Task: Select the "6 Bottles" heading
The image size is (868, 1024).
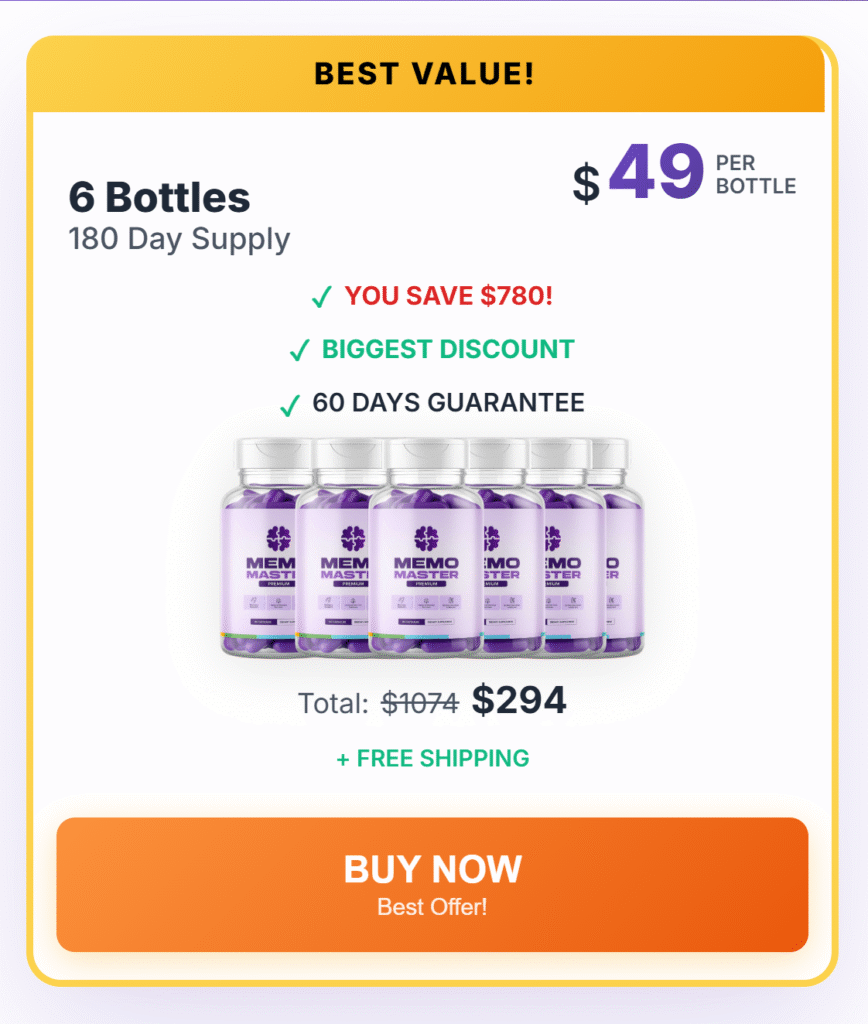Action: tap(159, 197)
